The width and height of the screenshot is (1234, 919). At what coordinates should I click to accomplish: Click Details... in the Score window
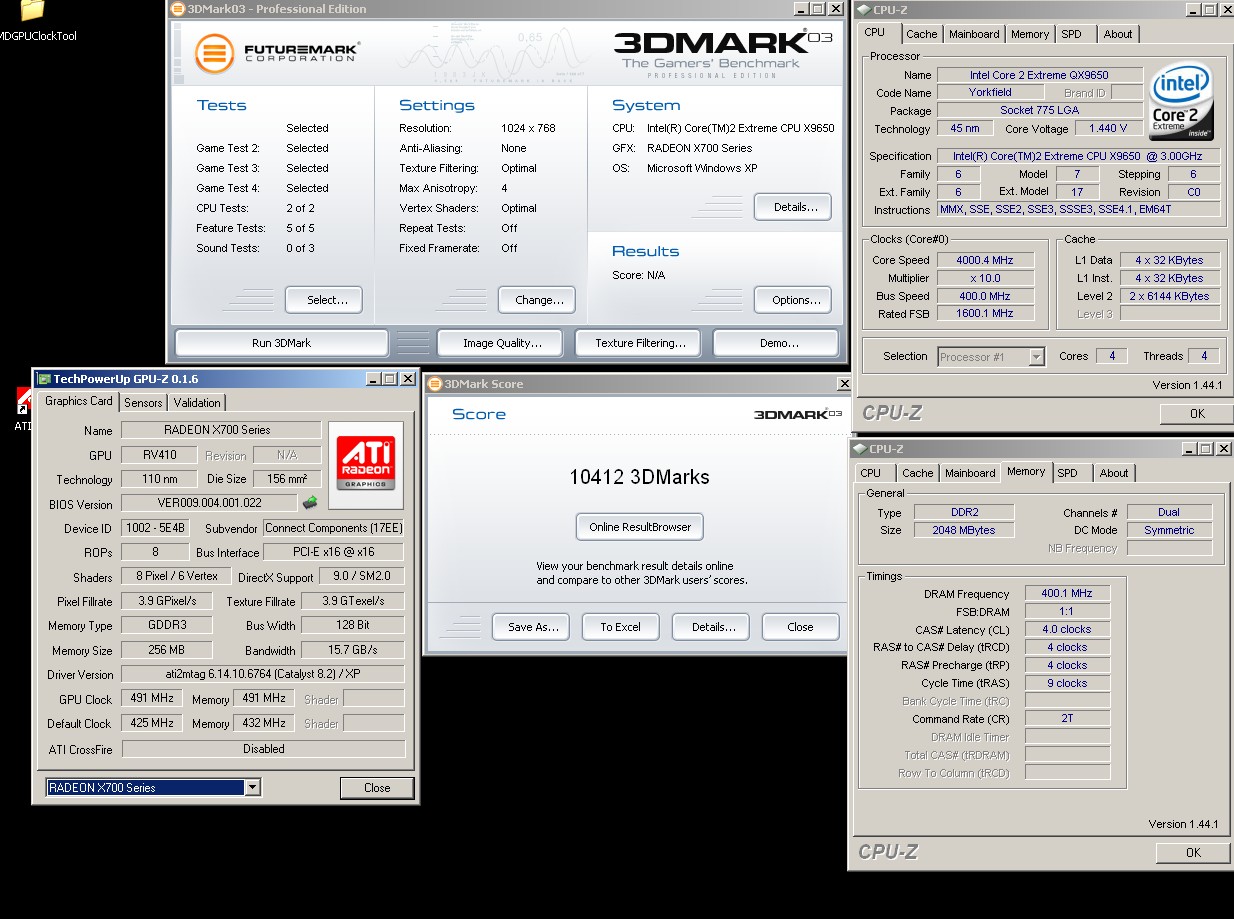[711, 627]
